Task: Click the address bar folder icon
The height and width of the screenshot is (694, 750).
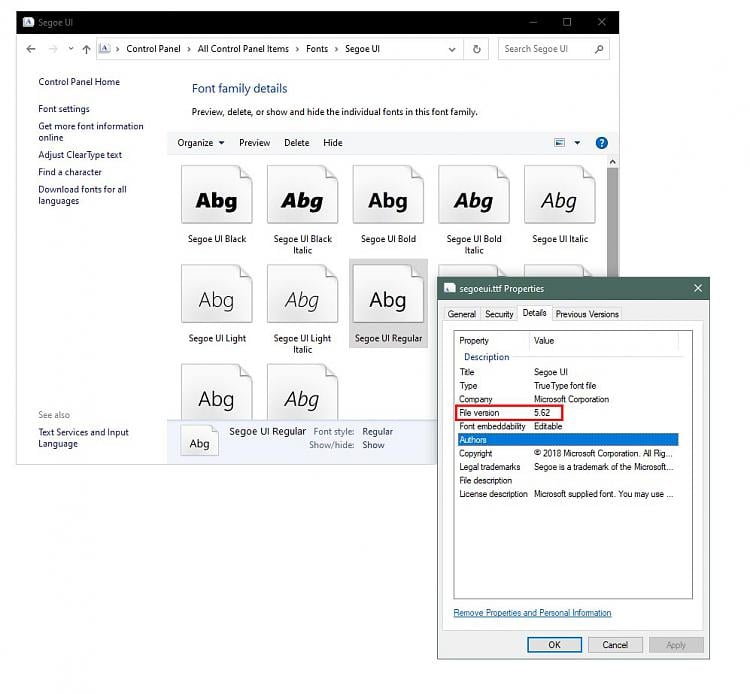Action: [104, 48]
